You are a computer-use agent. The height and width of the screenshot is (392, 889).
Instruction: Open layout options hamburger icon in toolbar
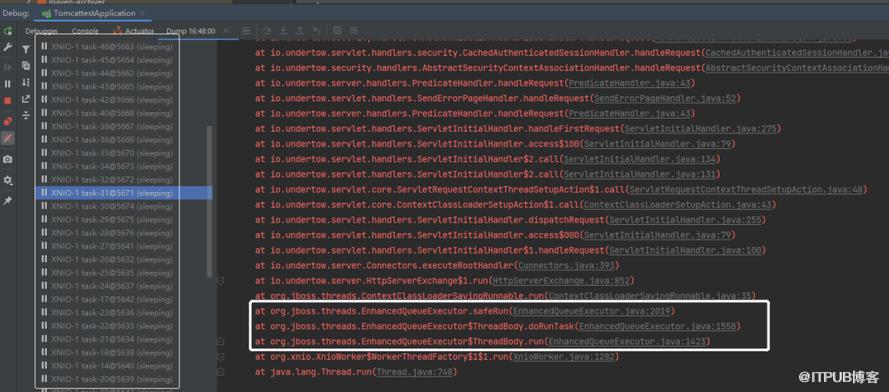(x=246, y=31)
